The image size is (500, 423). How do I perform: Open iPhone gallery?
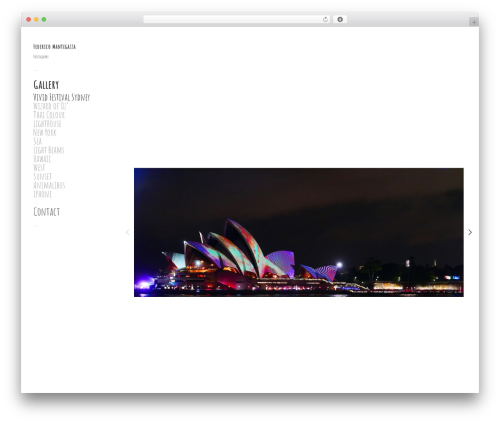[42, 194]
